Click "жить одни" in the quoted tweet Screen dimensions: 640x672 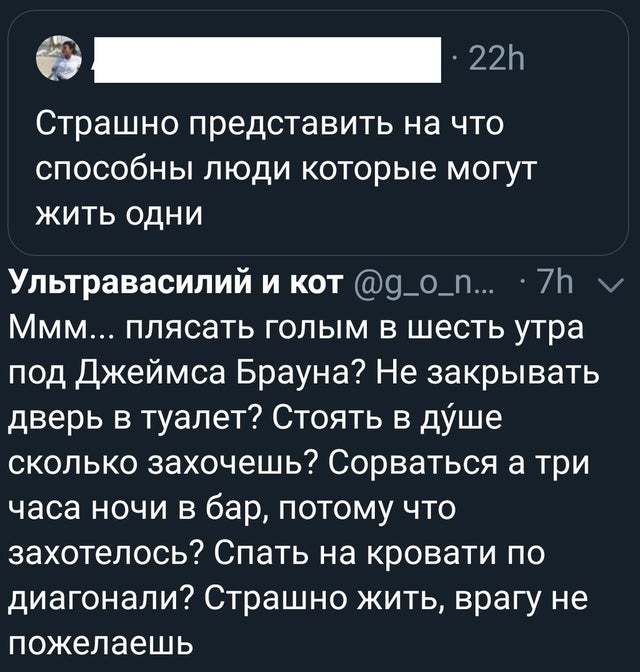(119, 213)
